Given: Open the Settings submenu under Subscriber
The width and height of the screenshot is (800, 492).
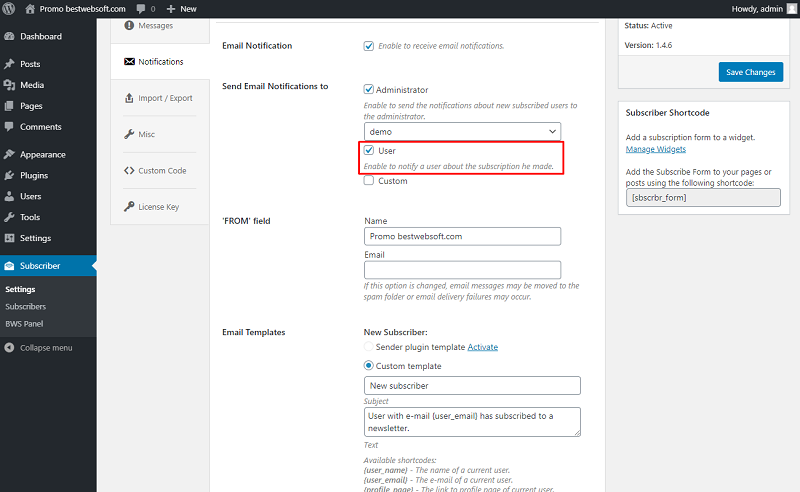Looking at the screenshot, I should pos(20,289).
